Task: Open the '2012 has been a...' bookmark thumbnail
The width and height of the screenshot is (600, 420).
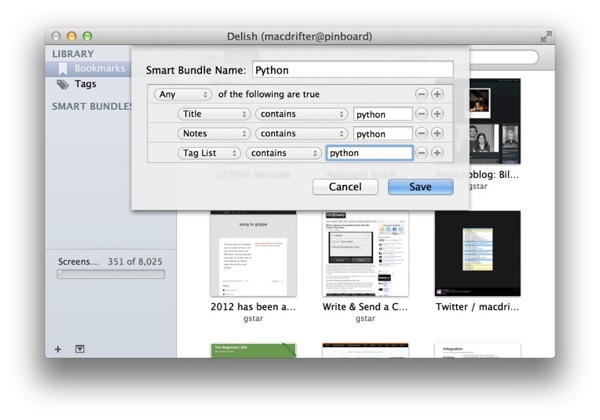Action: tap(253, 253)
